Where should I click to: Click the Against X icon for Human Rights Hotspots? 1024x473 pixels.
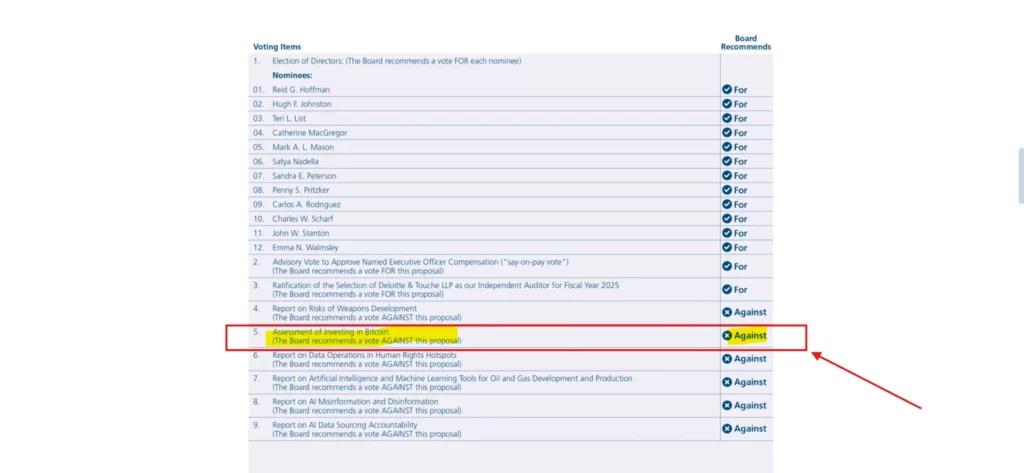(726, 359)
